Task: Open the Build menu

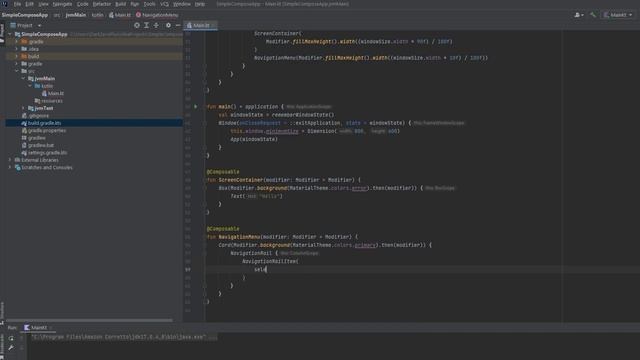Action: pos(120,4)
